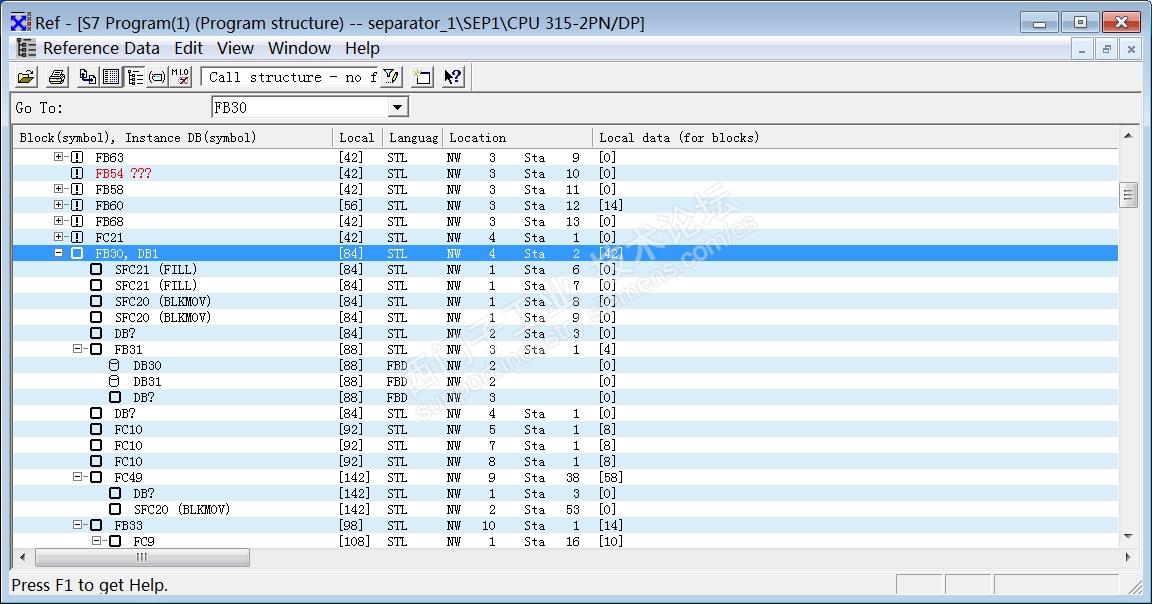Show addresses without symbols icon
The height and width of the screenshot is (604, 1152).
pyautogui.click(x=180, y=76)
